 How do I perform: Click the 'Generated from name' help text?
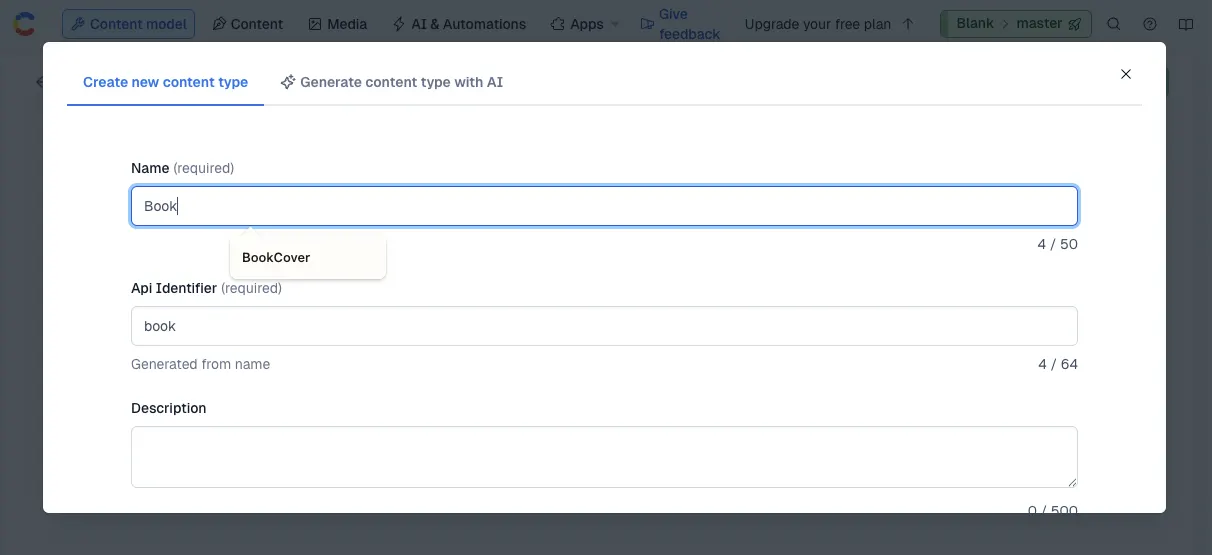pyautogui.click(x=200, y=364)
